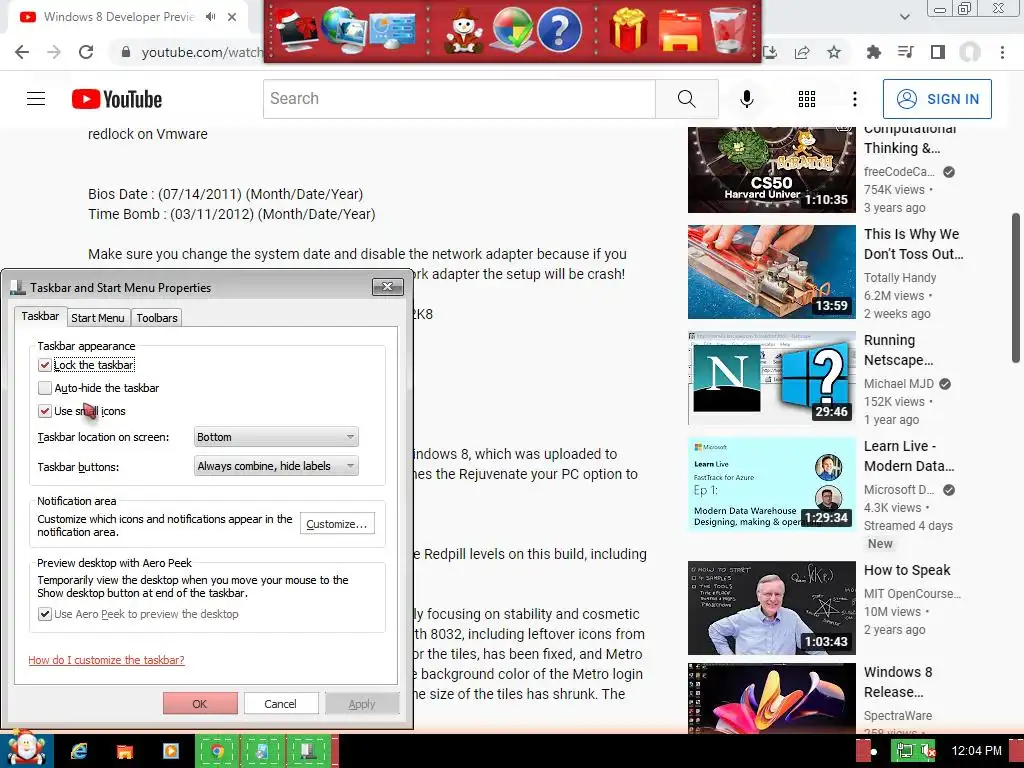The width and height of the screenshot is (1024, 768).
Task: Open How to Speak video thumbnail
Action: pyautogui.click(x=771, y=608)
